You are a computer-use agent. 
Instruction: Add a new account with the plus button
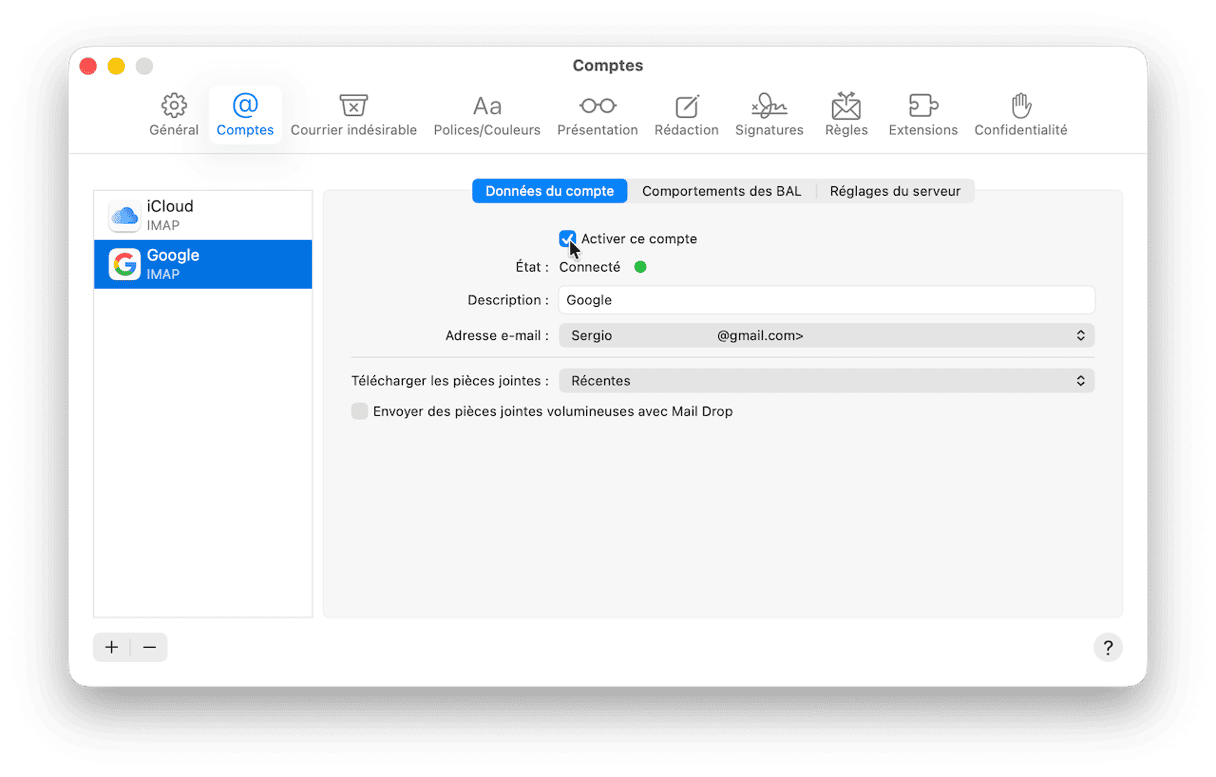[x=111, y=647]
